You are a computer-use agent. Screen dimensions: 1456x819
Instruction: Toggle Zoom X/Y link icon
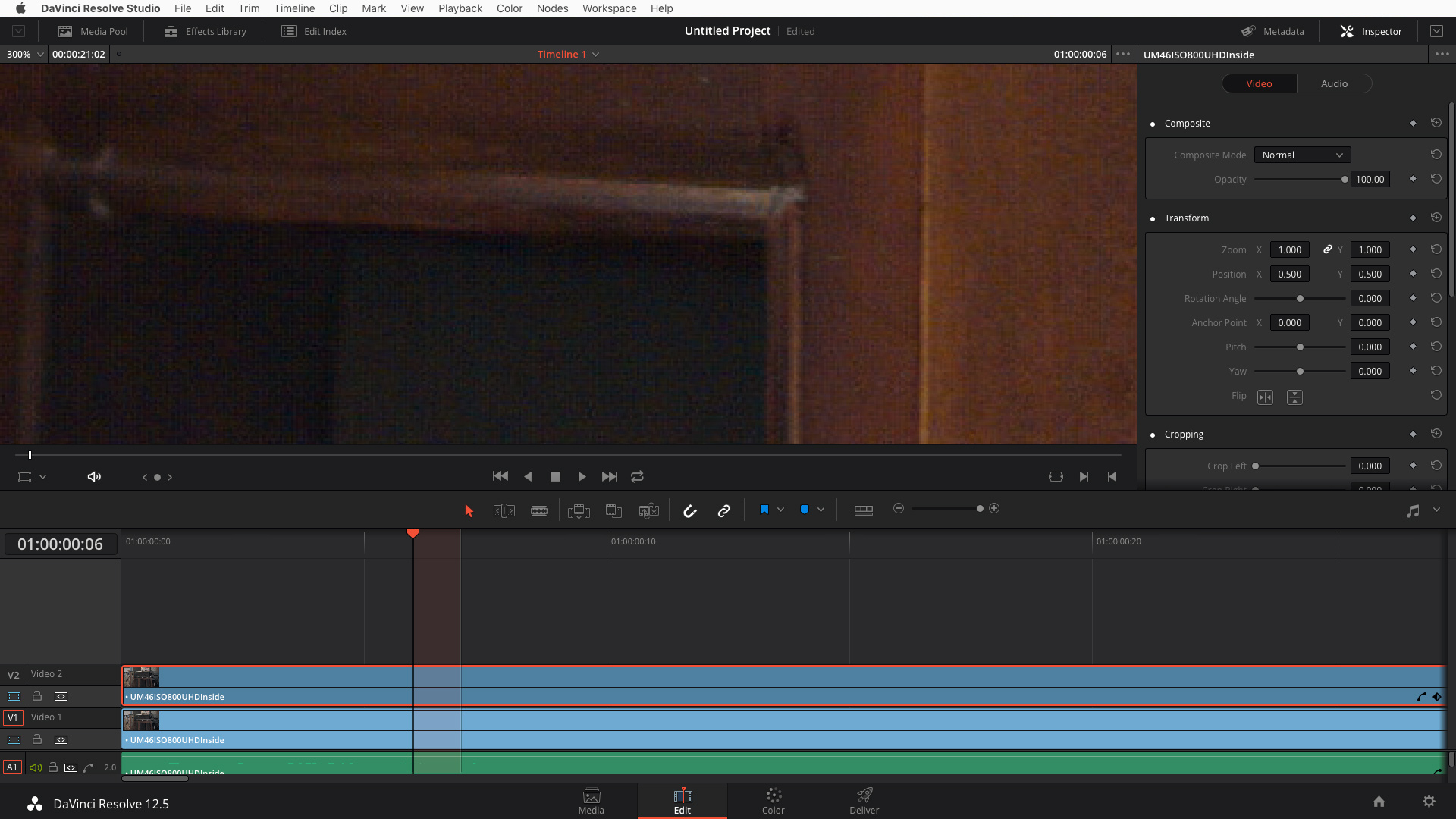point(1328,249)
